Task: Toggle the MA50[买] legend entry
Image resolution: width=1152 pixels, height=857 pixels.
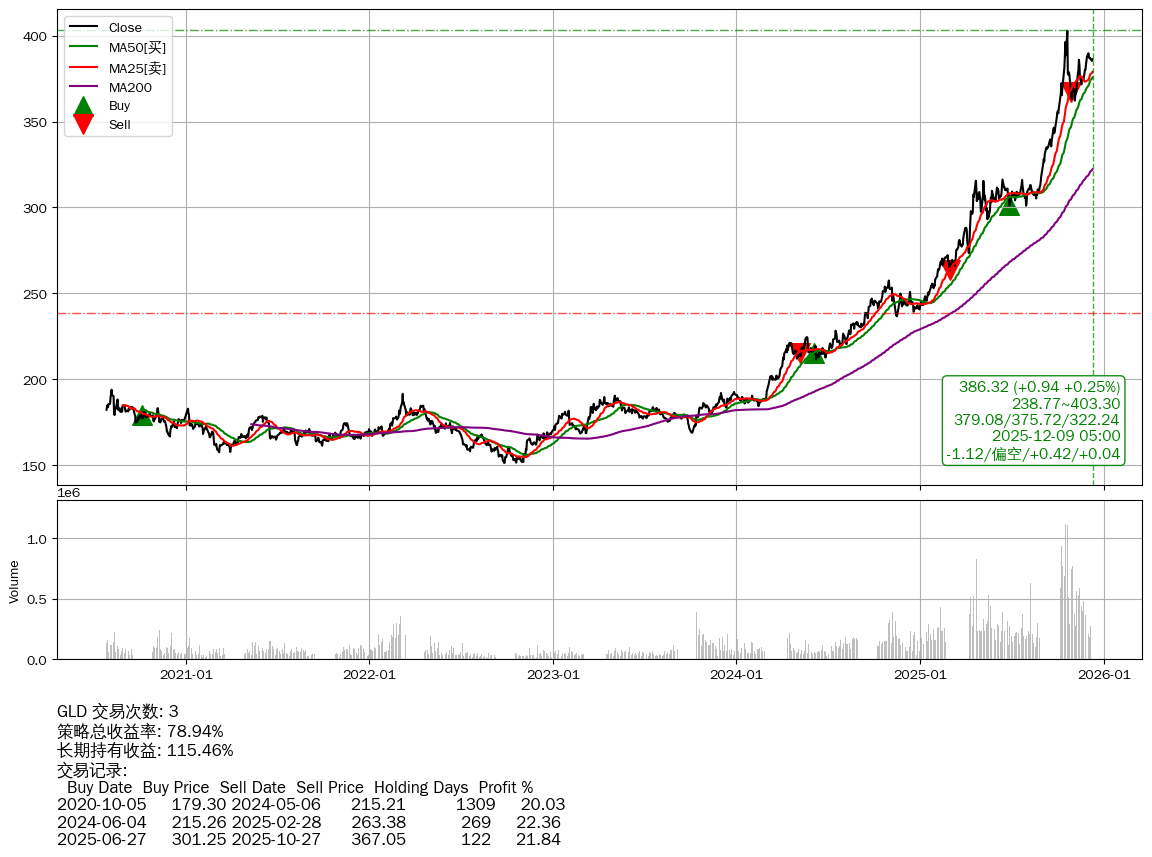Action: [x=136, y=47]
